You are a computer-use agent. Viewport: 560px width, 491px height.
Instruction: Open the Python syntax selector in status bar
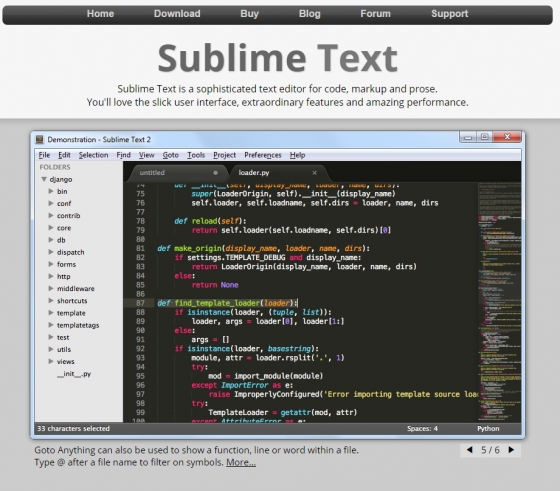pos(488,429)
